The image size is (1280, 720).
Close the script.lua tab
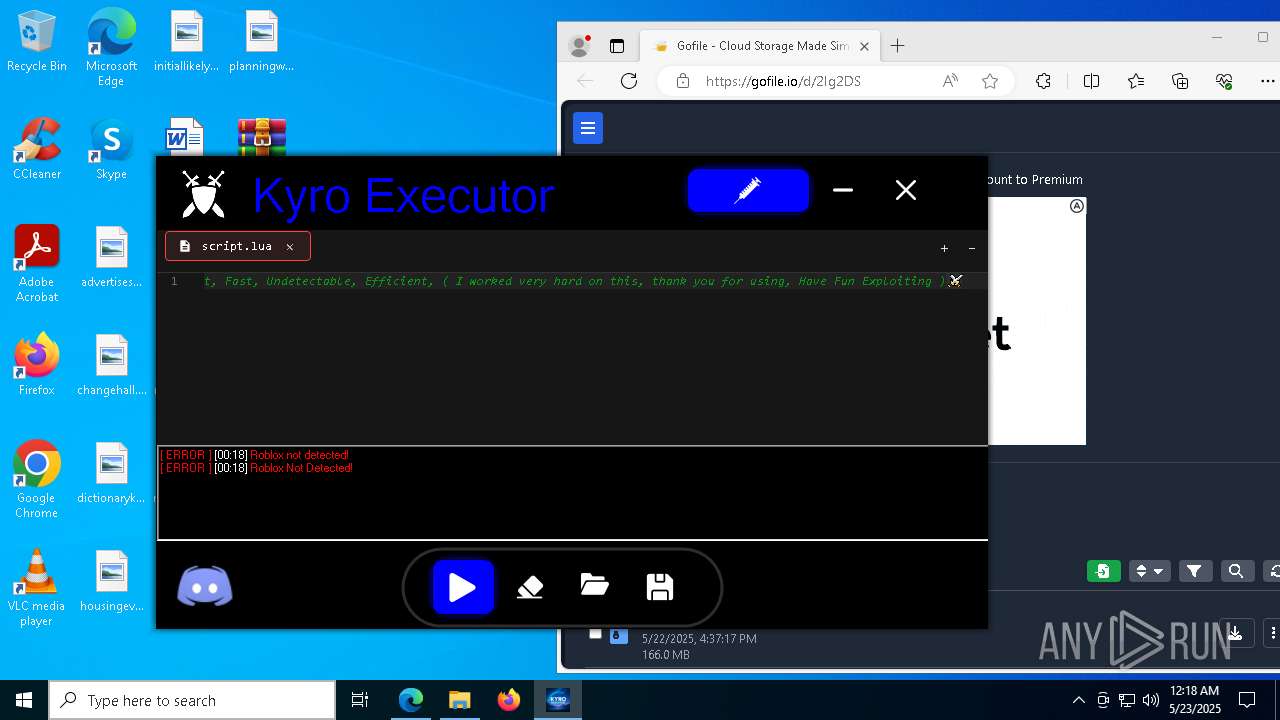(x=290, y=246)
